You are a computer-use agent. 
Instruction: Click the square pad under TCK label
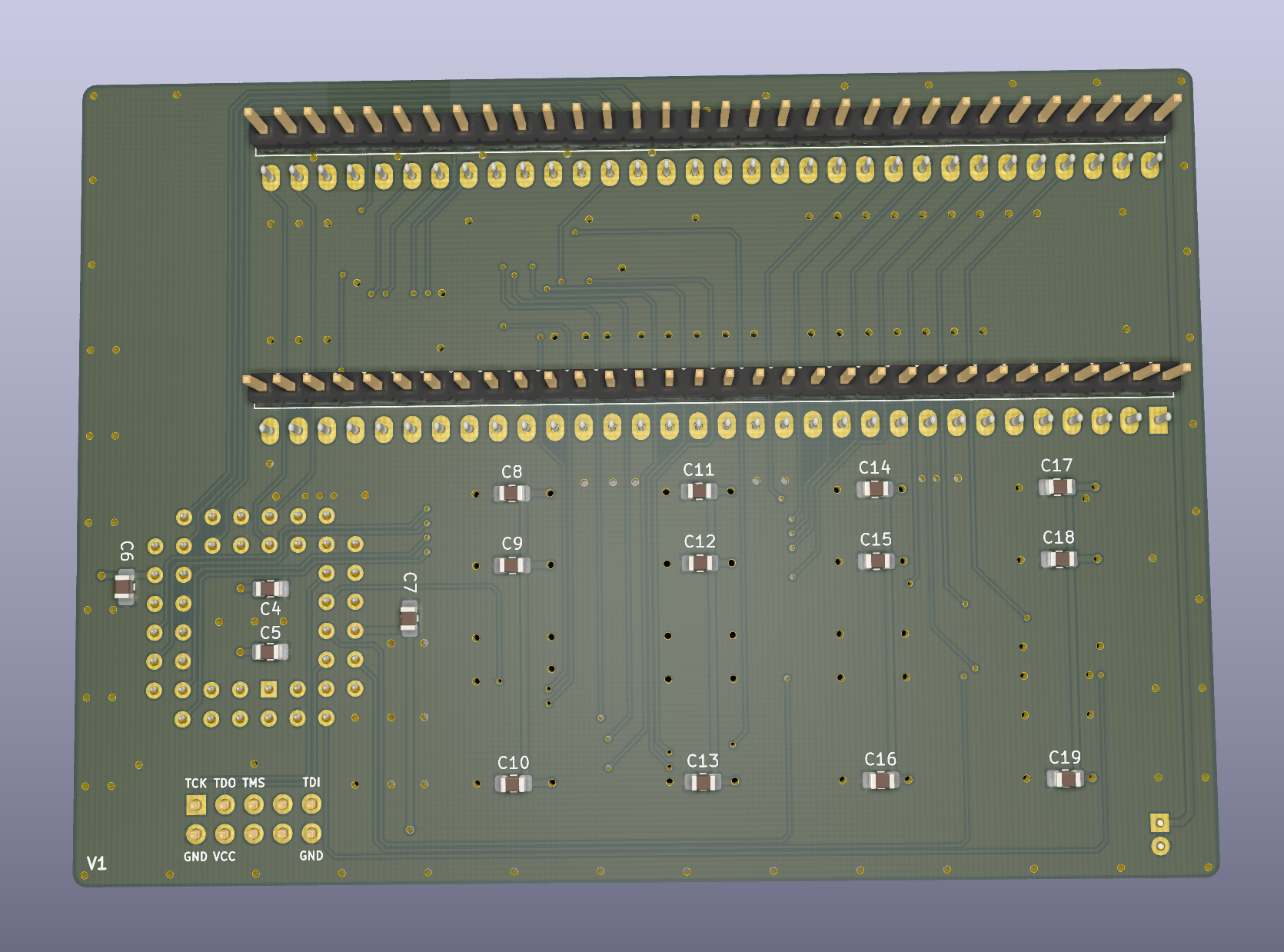pyautogui.click(x=195, y=805)
